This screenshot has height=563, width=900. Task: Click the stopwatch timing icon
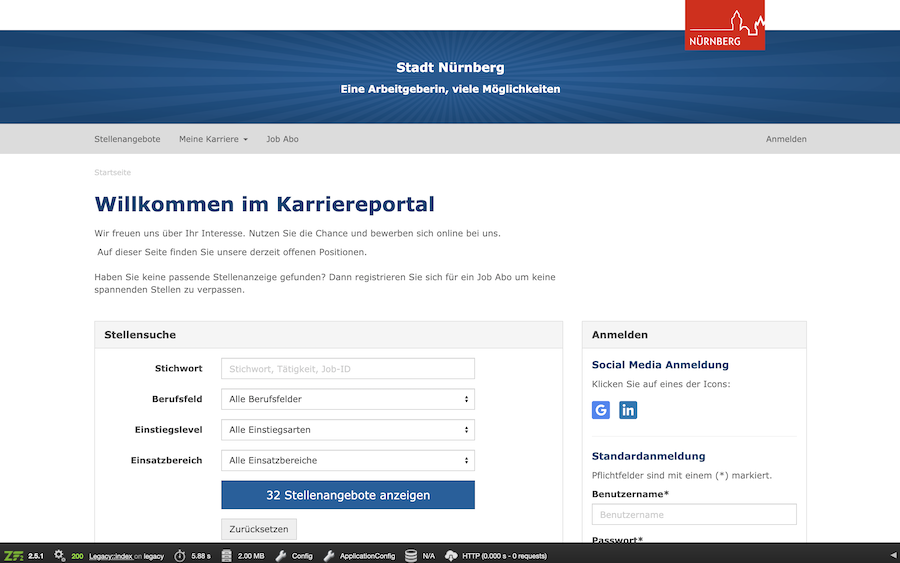(179, 555)
